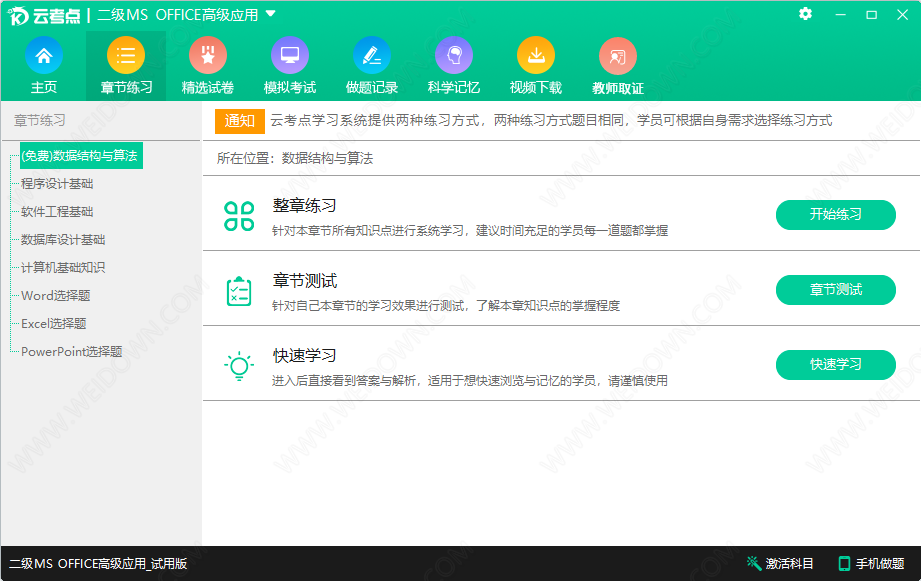The height and width of the screenshot is (581, 921).
Task: Click the 激活科目 wand icon
Action: [754, 563]
